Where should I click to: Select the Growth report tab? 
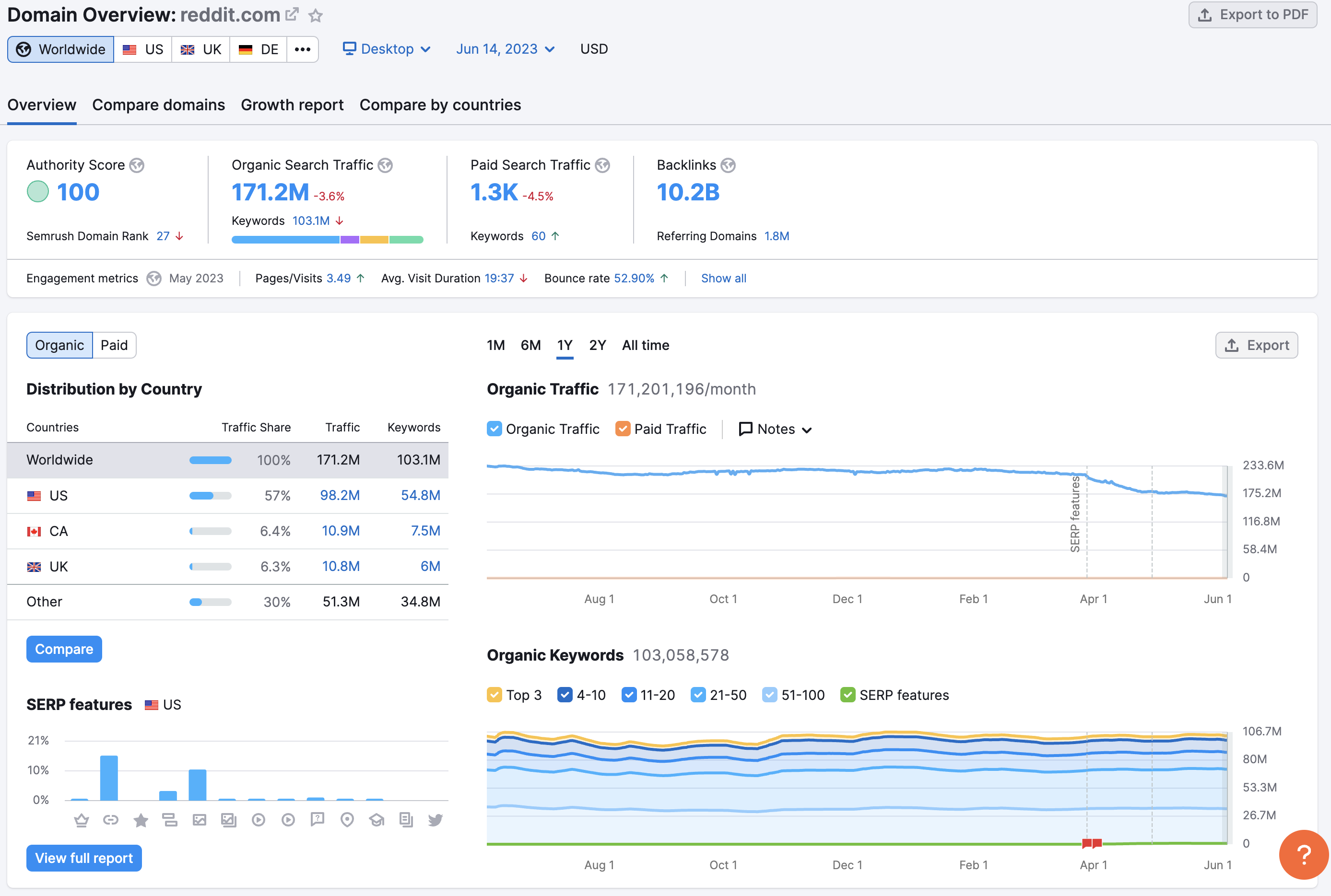coord(291,104)
